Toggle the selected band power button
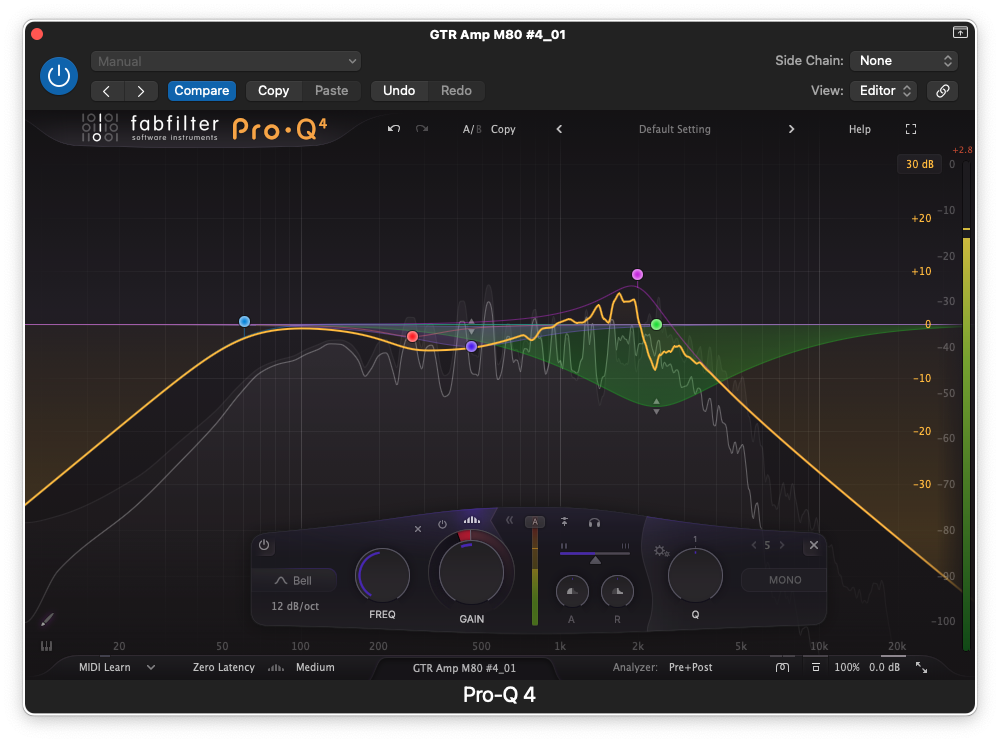Viewport: 1000px width, 743px height. pyautogui.click(x=264, y=545)
